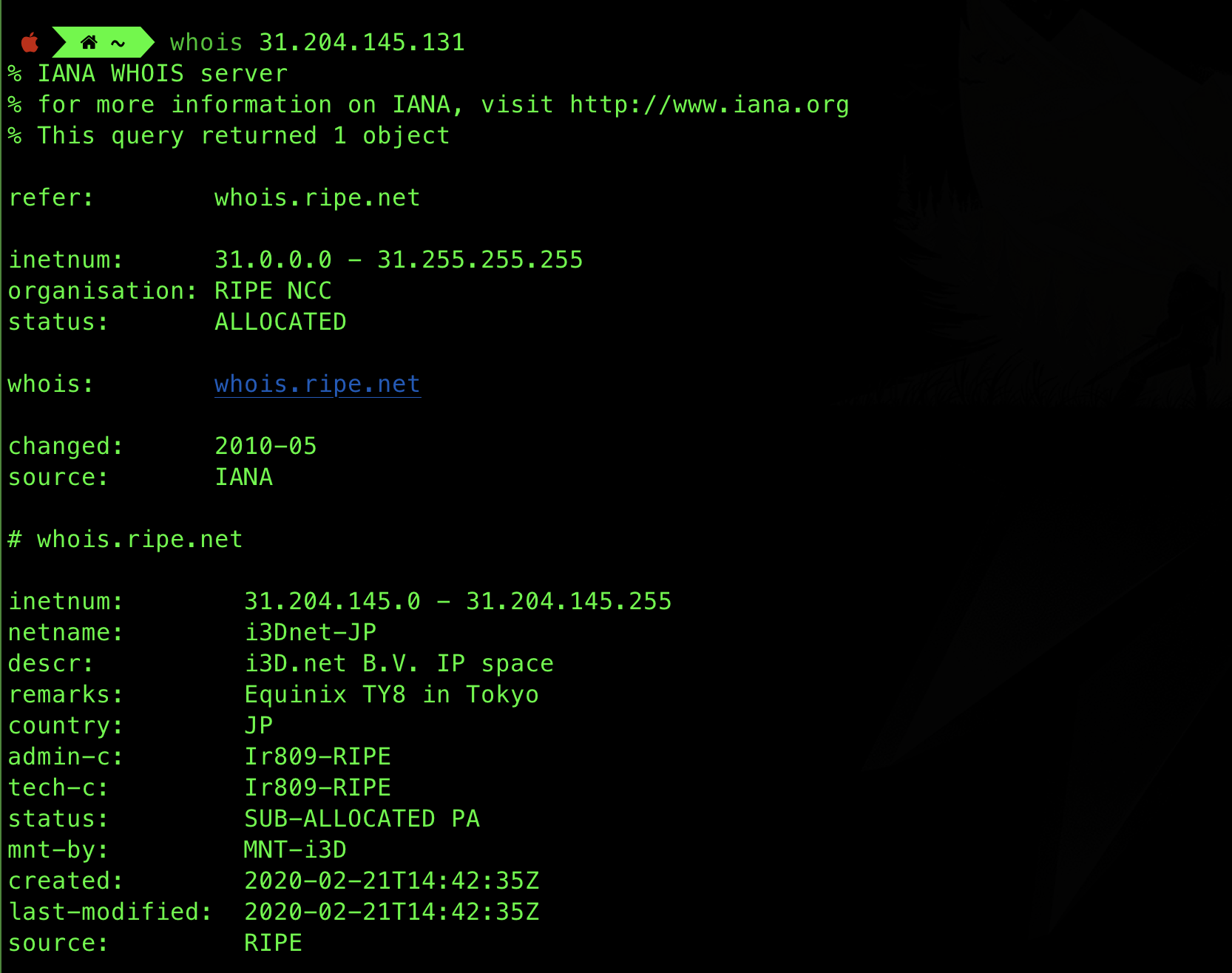The width and height of the screenshot is (1232, 973).
Task: Click the SUB-ALLOCATED PA status value
Action: (362, 819)
